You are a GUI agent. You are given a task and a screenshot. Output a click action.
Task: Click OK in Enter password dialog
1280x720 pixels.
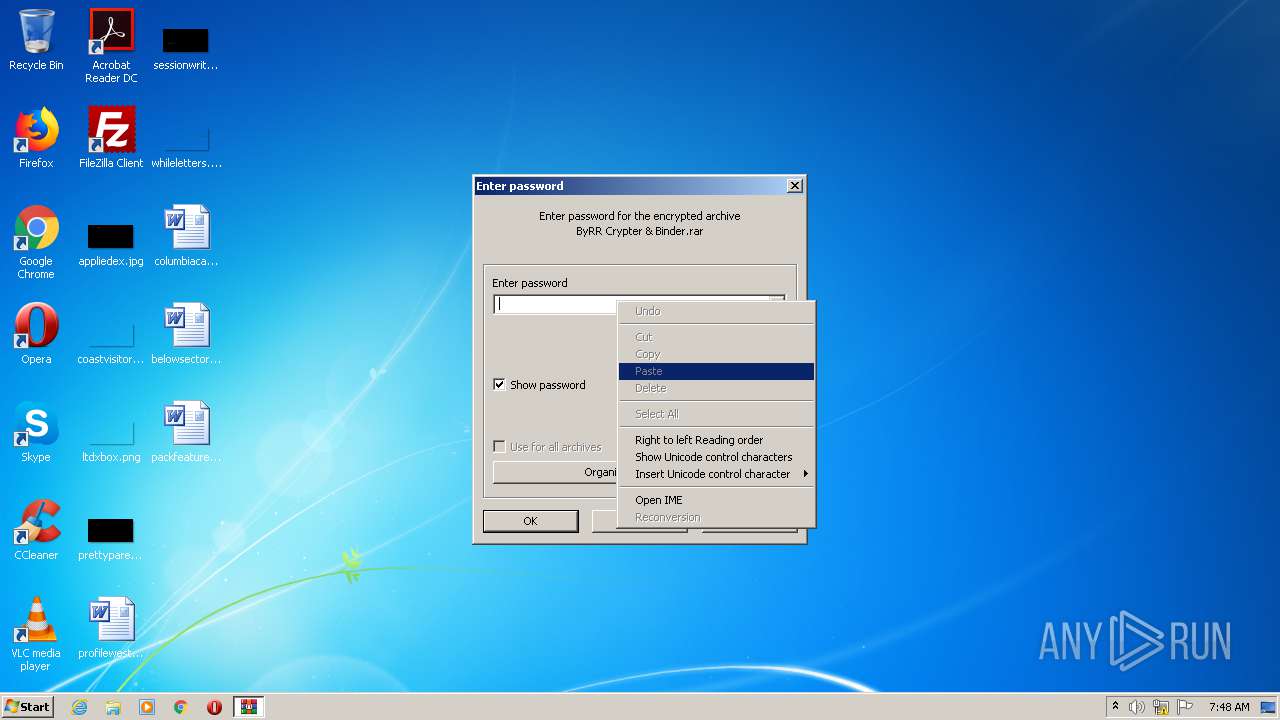tap(530, 520)
